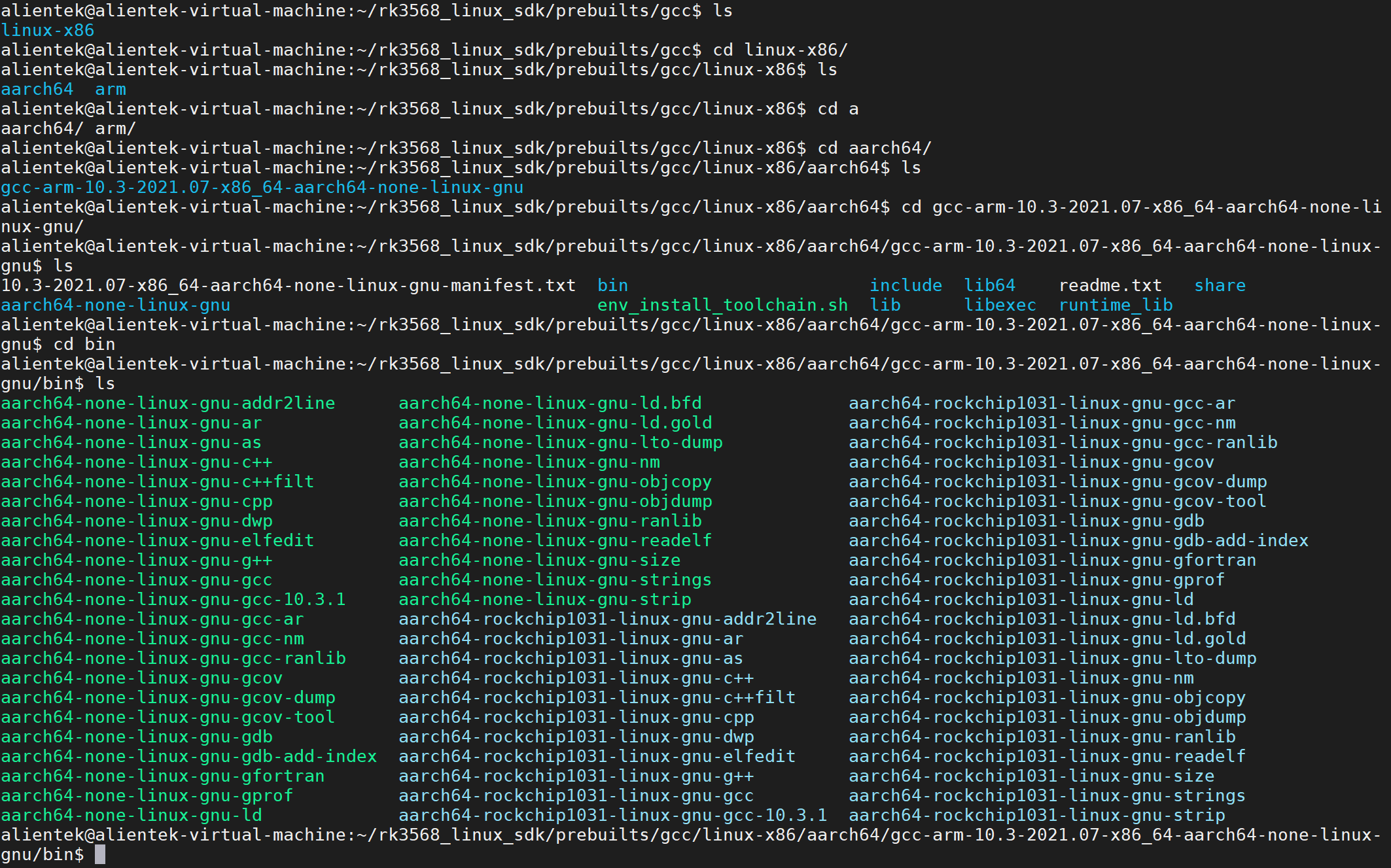The height and width of the screenshot is (868, 1391).
Task: Click the readme.txt file name
Action: (x=1110, y=286)
